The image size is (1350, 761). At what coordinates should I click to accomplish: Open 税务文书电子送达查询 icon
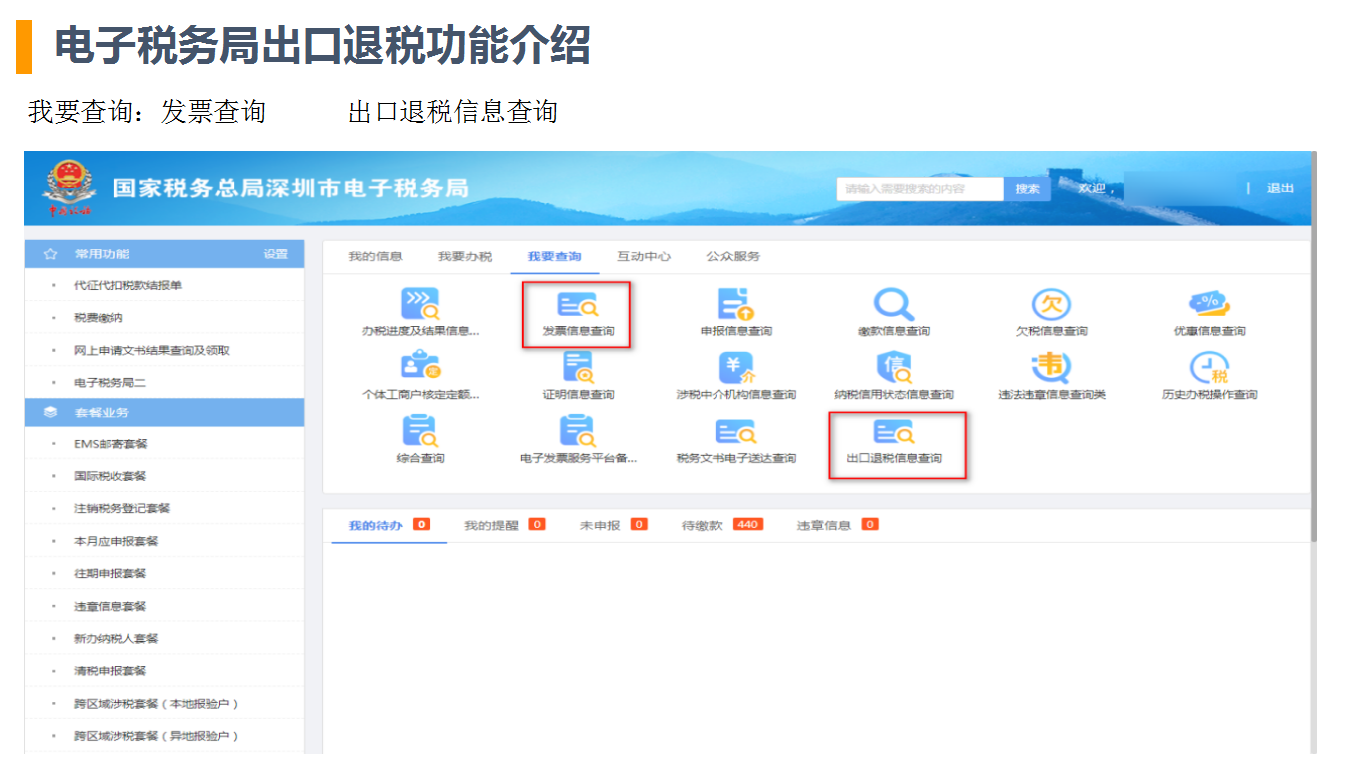(x=736, y=432)
